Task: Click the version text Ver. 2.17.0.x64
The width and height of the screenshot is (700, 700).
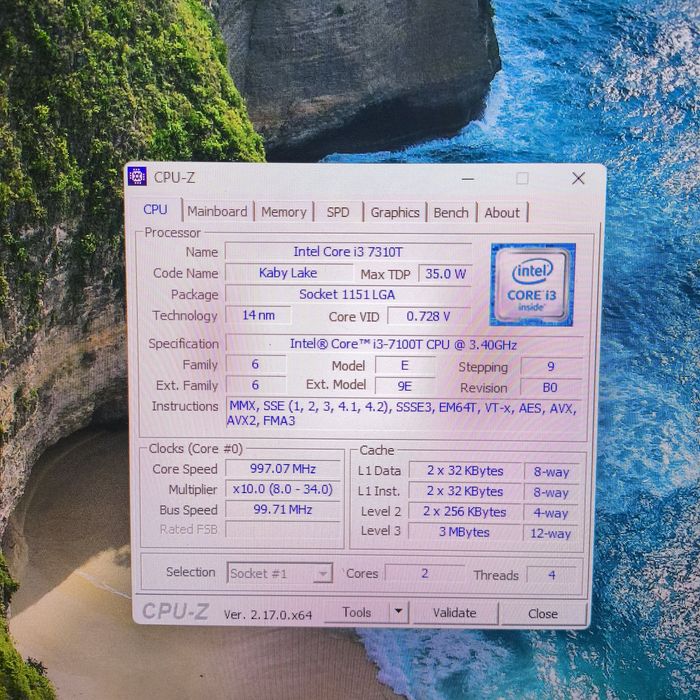Action: point(268,615)
